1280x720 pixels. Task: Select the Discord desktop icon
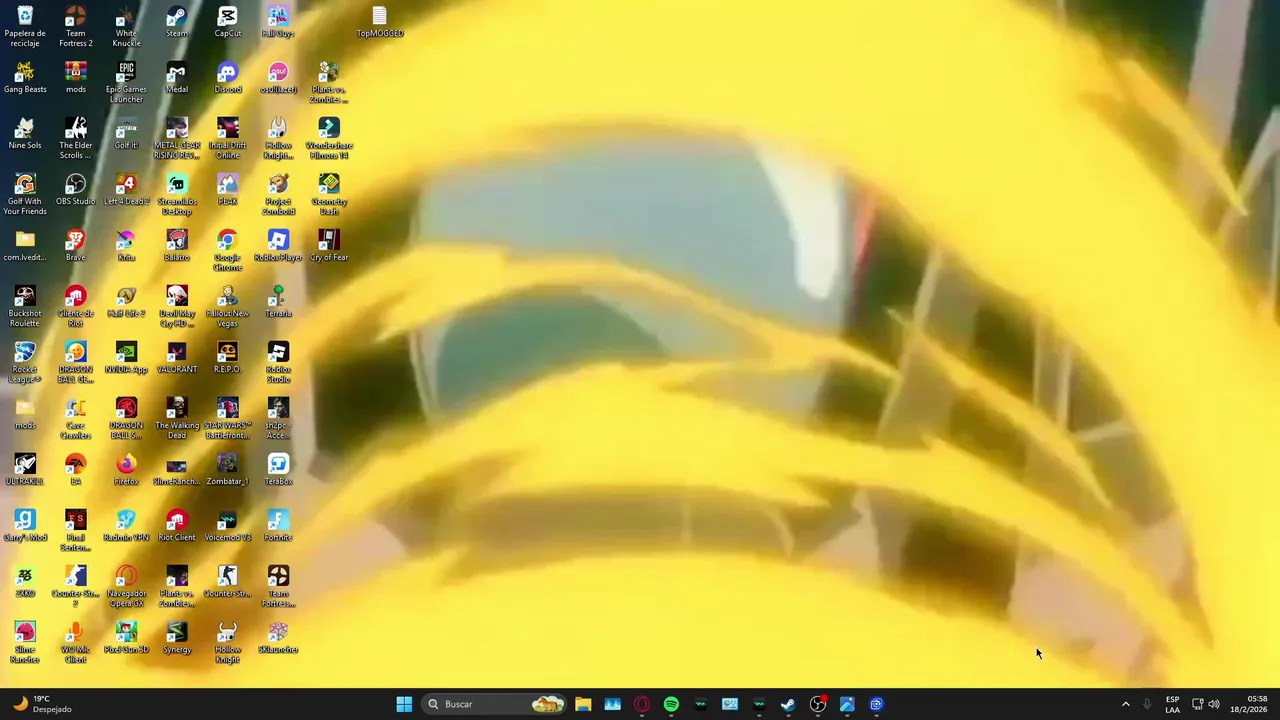pyautogui.click(x=228, y=78)
